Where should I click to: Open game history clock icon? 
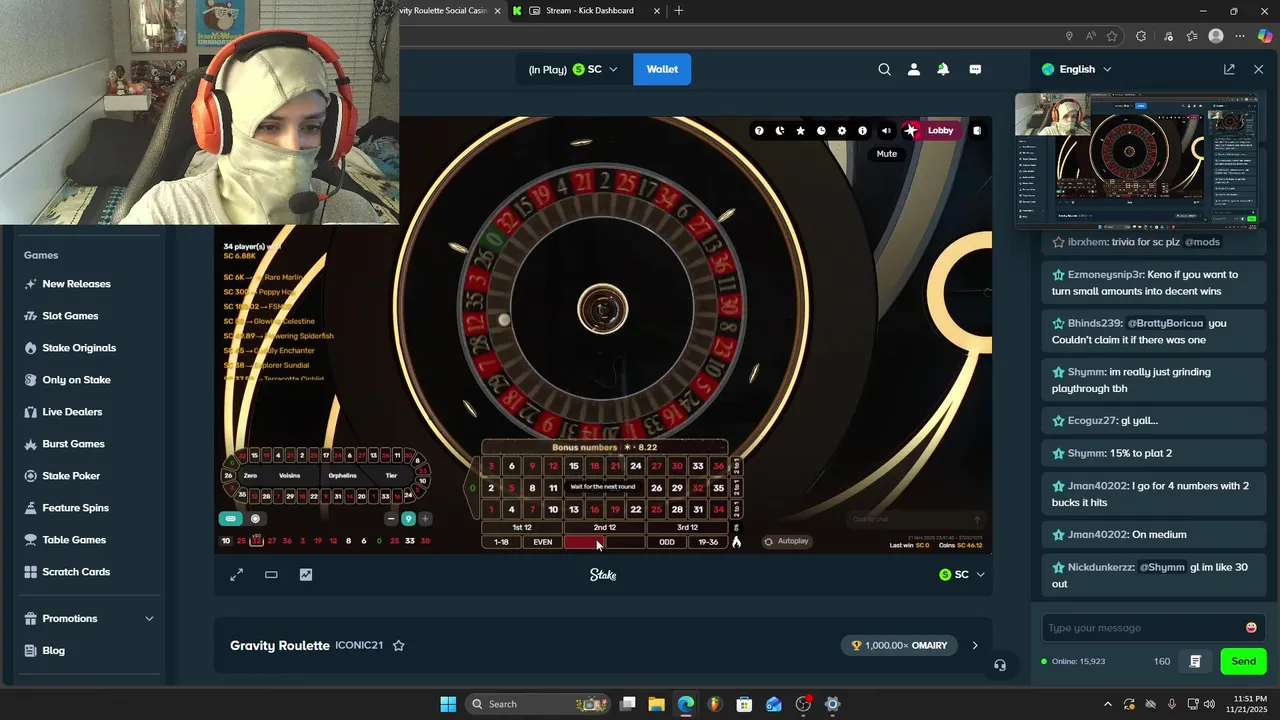pyautogui.click(x=821, y=131)
